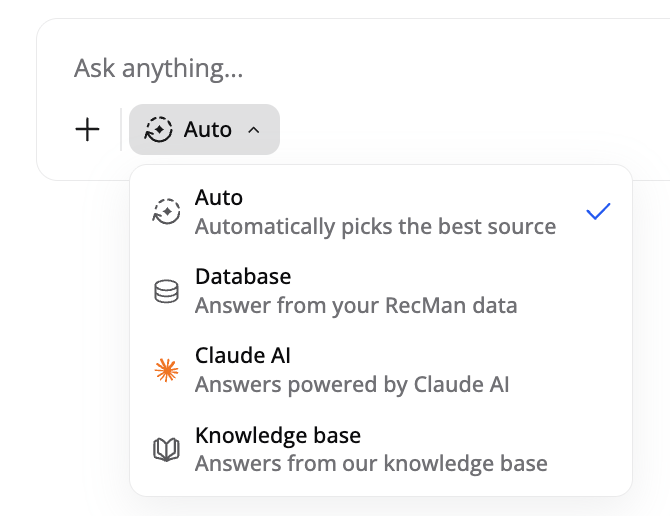670x516 pixels.
Task: Click the Auto label on the selector button
Action: (x=208, y=129)
